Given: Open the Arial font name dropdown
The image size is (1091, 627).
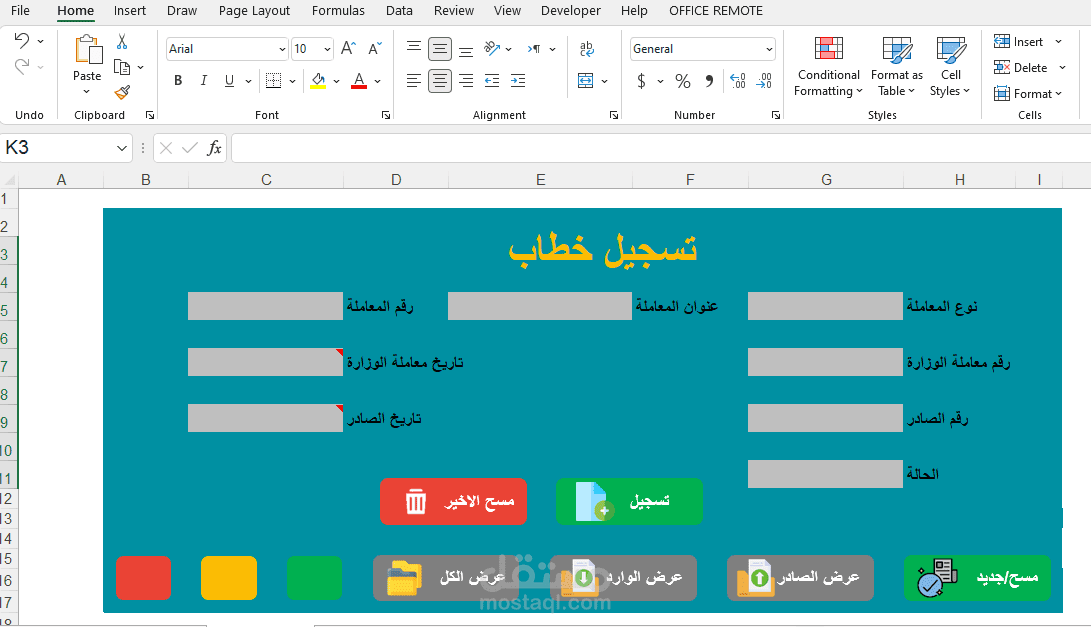Looking at the screenshot, I should pos(282,49).
